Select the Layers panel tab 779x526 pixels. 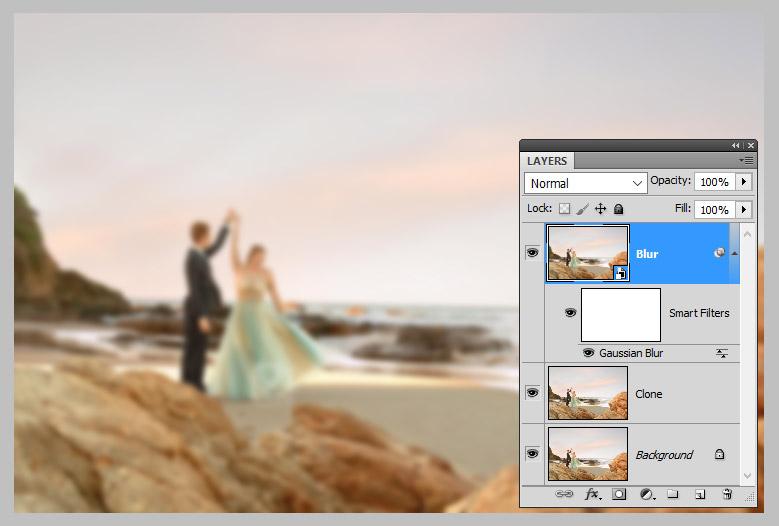click(x=547, y=161)
